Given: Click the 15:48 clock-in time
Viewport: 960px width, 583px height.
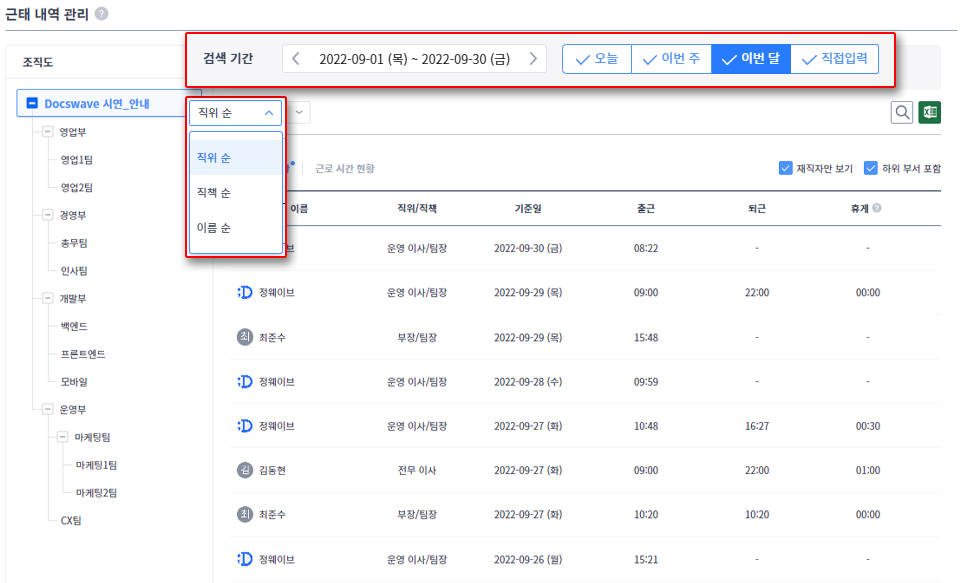Looking at the screenshot, I should (646, 337).
